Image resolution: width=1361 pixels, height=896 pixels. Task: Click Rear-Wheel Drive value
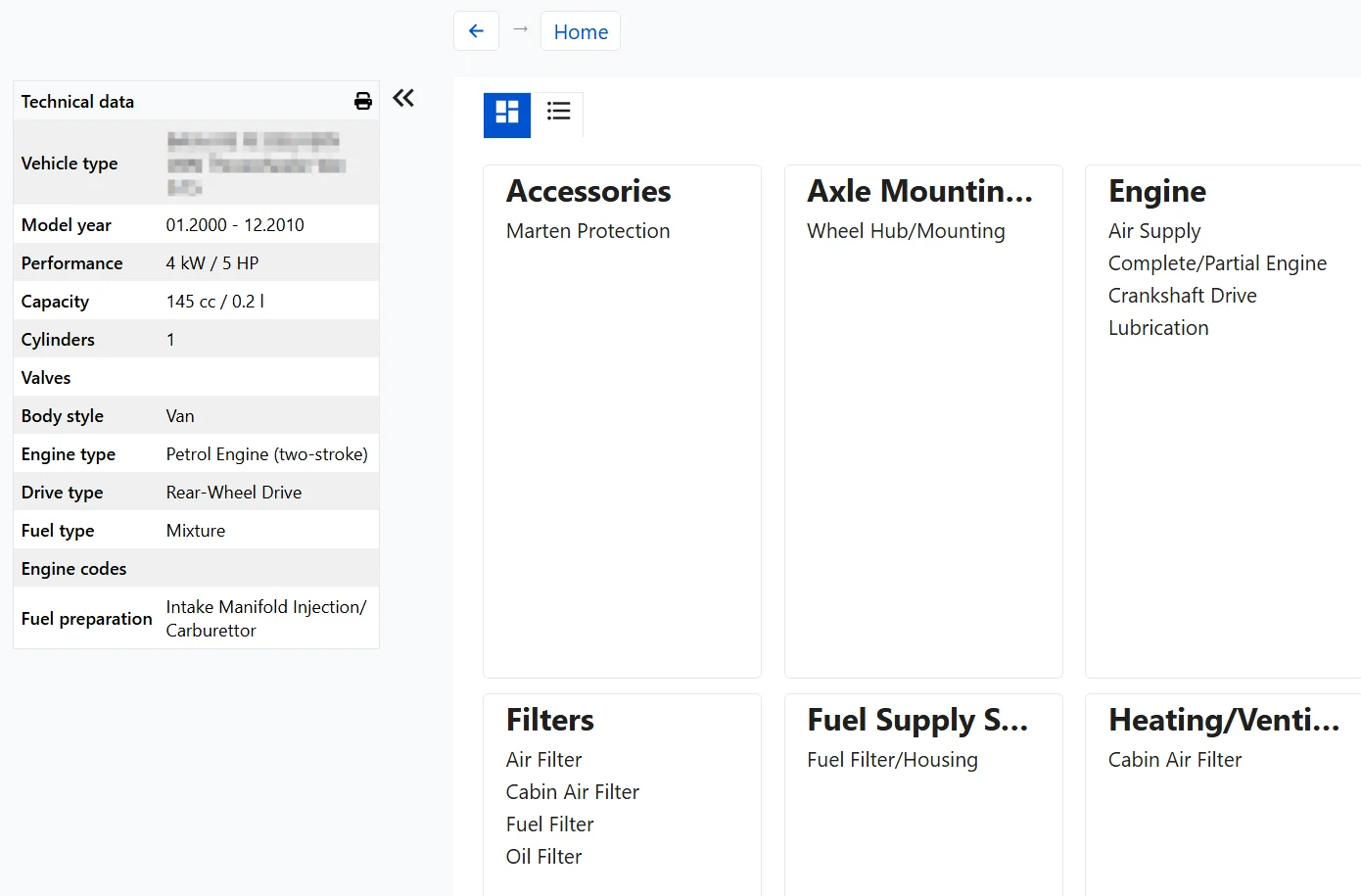pos(234,493)
